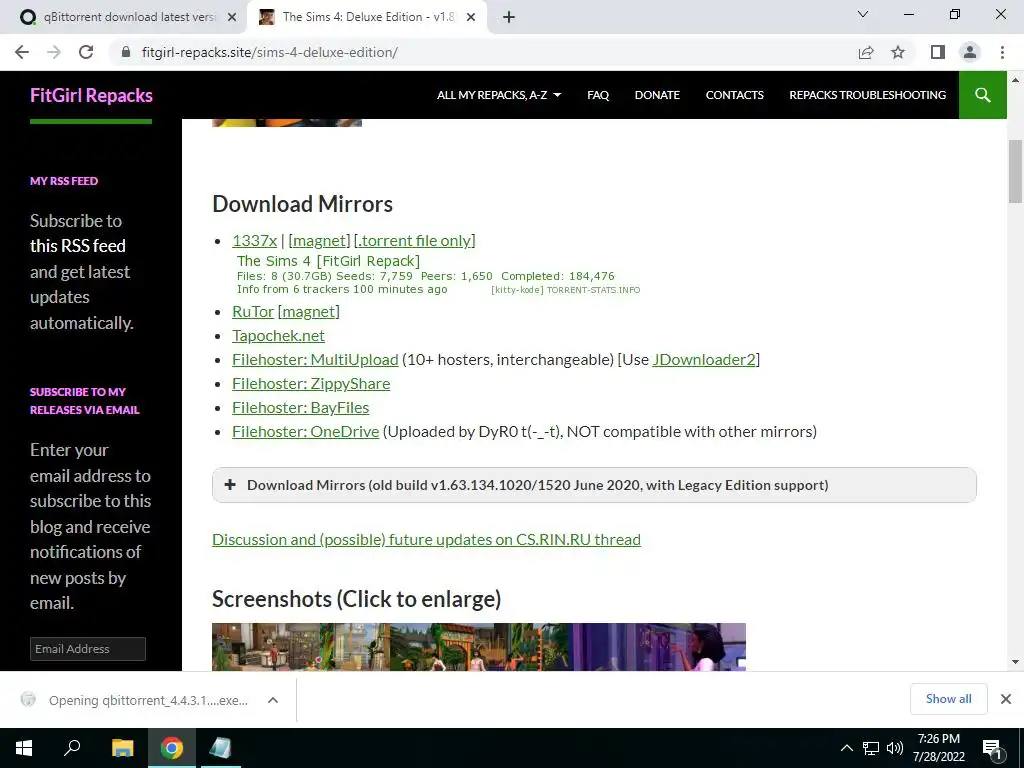Image resolution: width=1024 pixels, height=768 pixels.
Task: Open Windows taskbar search
Action: tap(72, 748)
